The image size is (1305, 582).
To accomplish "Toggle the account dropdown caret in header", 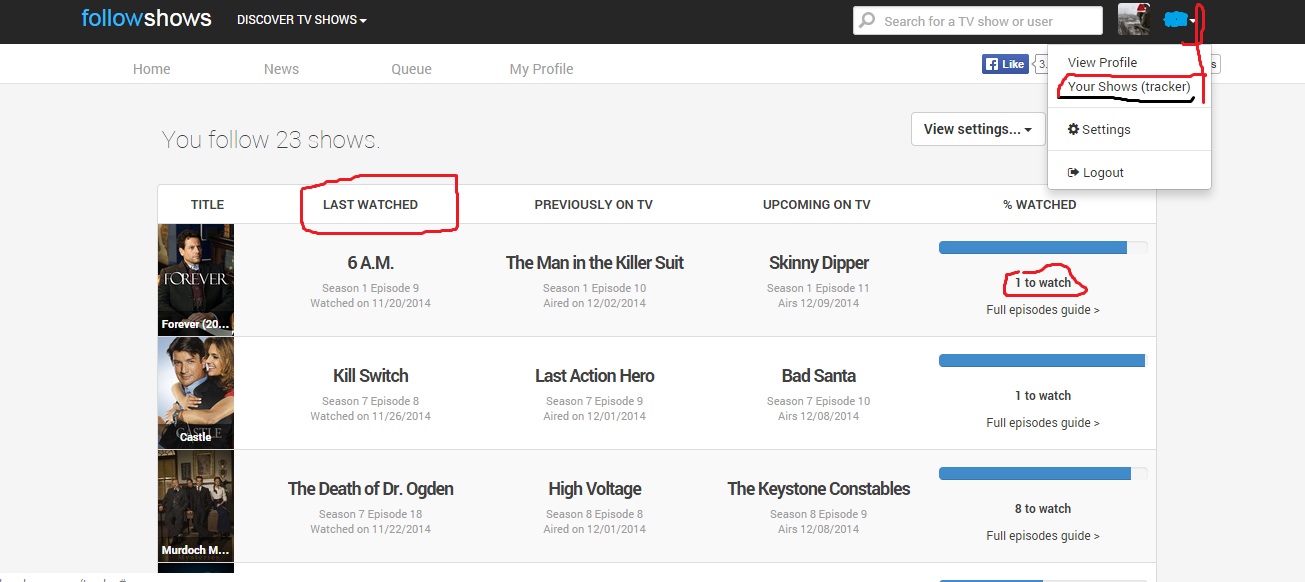I will pos(1192,21).
